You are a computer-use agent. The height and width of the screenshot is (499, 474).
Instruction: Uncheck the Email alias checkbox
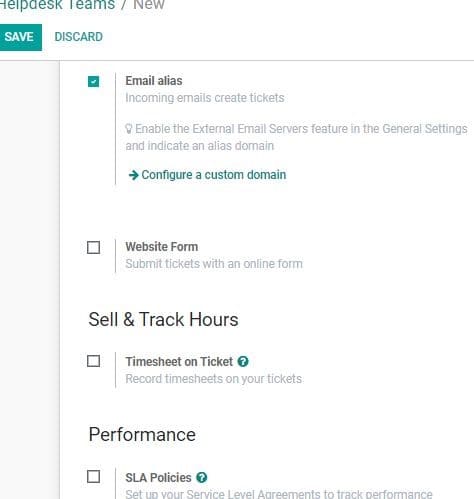point(93,81)
